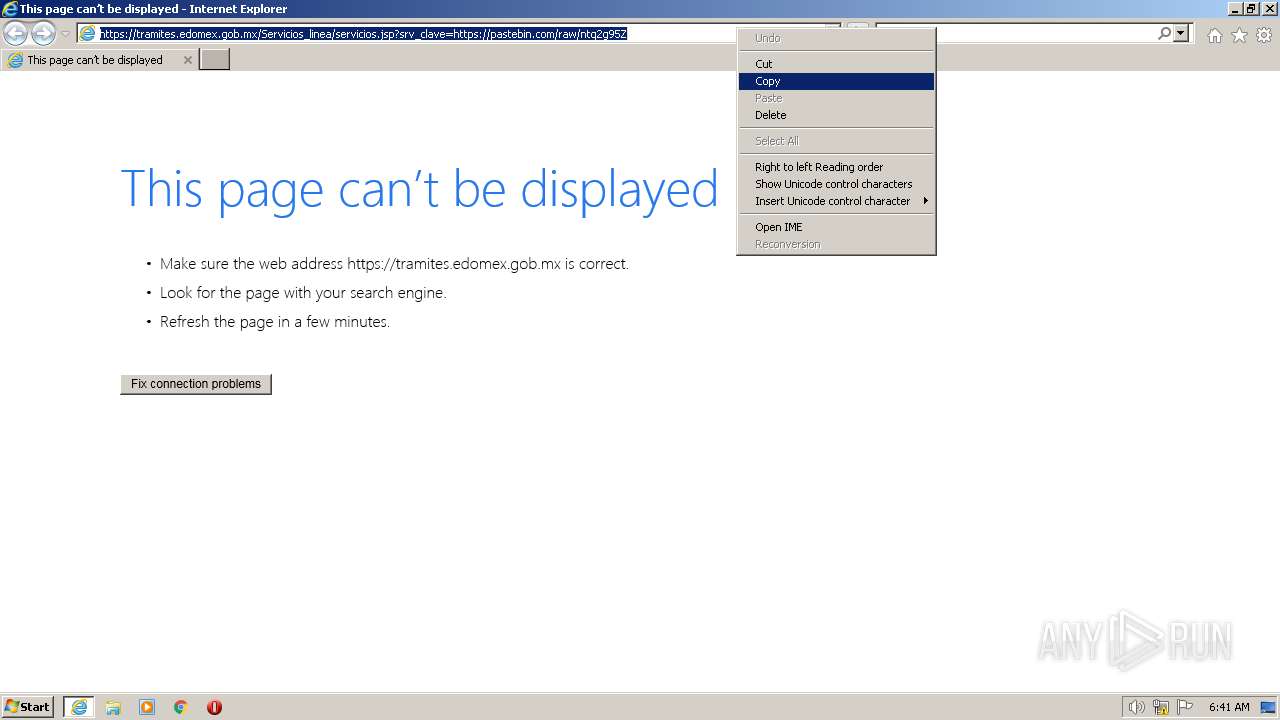The image size is (1280, 720).
Task: Open a new tab button
Action: click(x=215, y=60)
